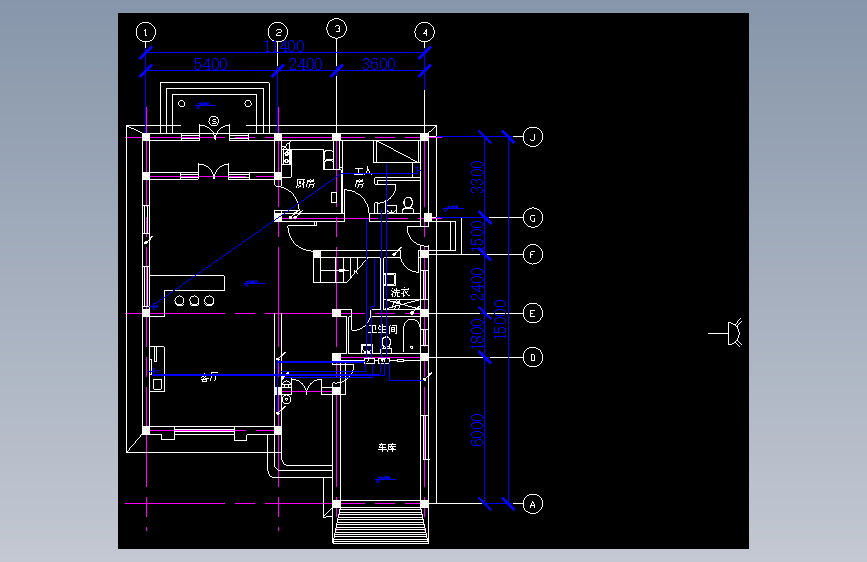867x562 pixels.
Task: Select the vertical 2400 dimension between F and E
Action: point(477,284)
